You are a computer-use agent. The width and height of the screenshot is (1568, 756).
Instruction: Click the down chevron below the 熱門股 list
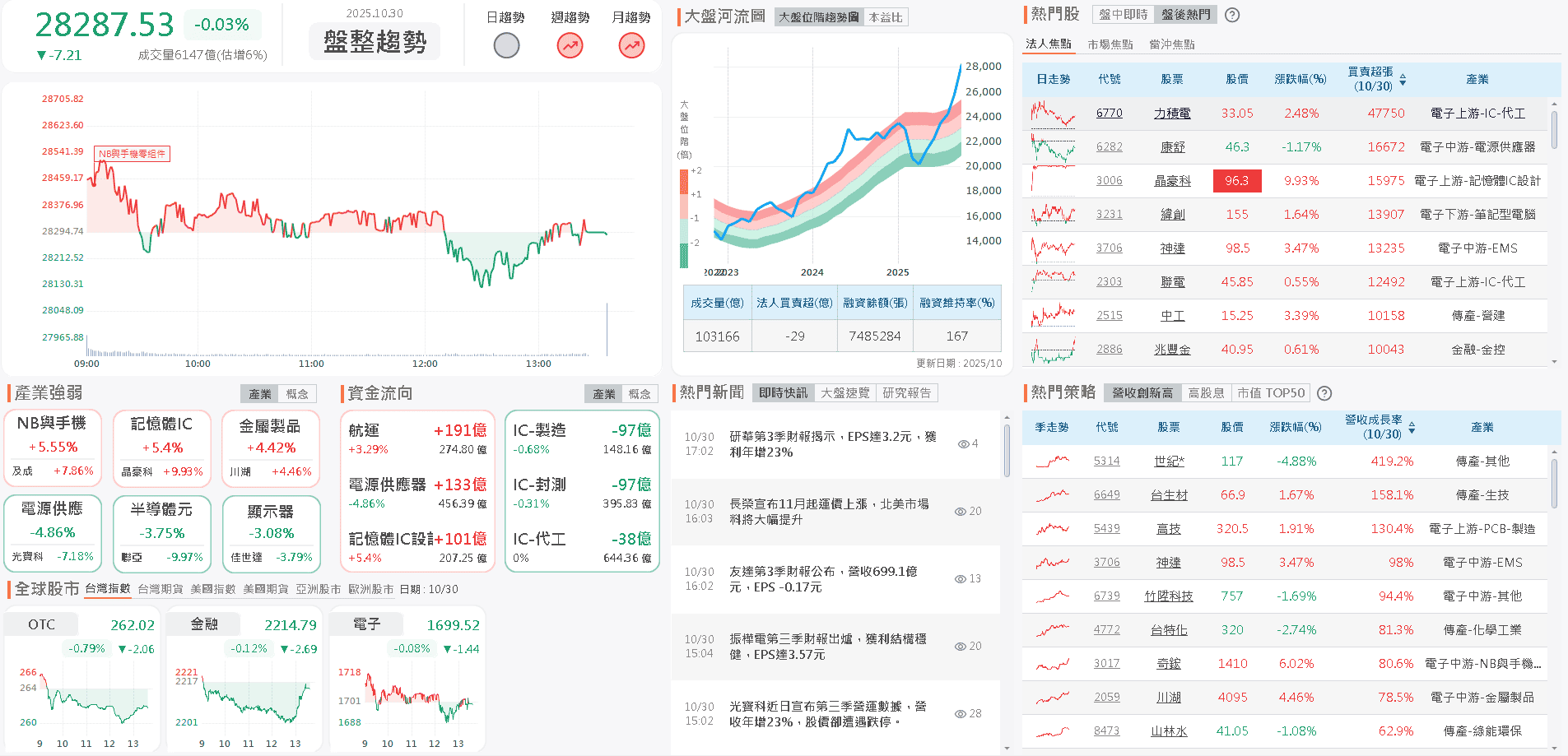[1554, 360]
